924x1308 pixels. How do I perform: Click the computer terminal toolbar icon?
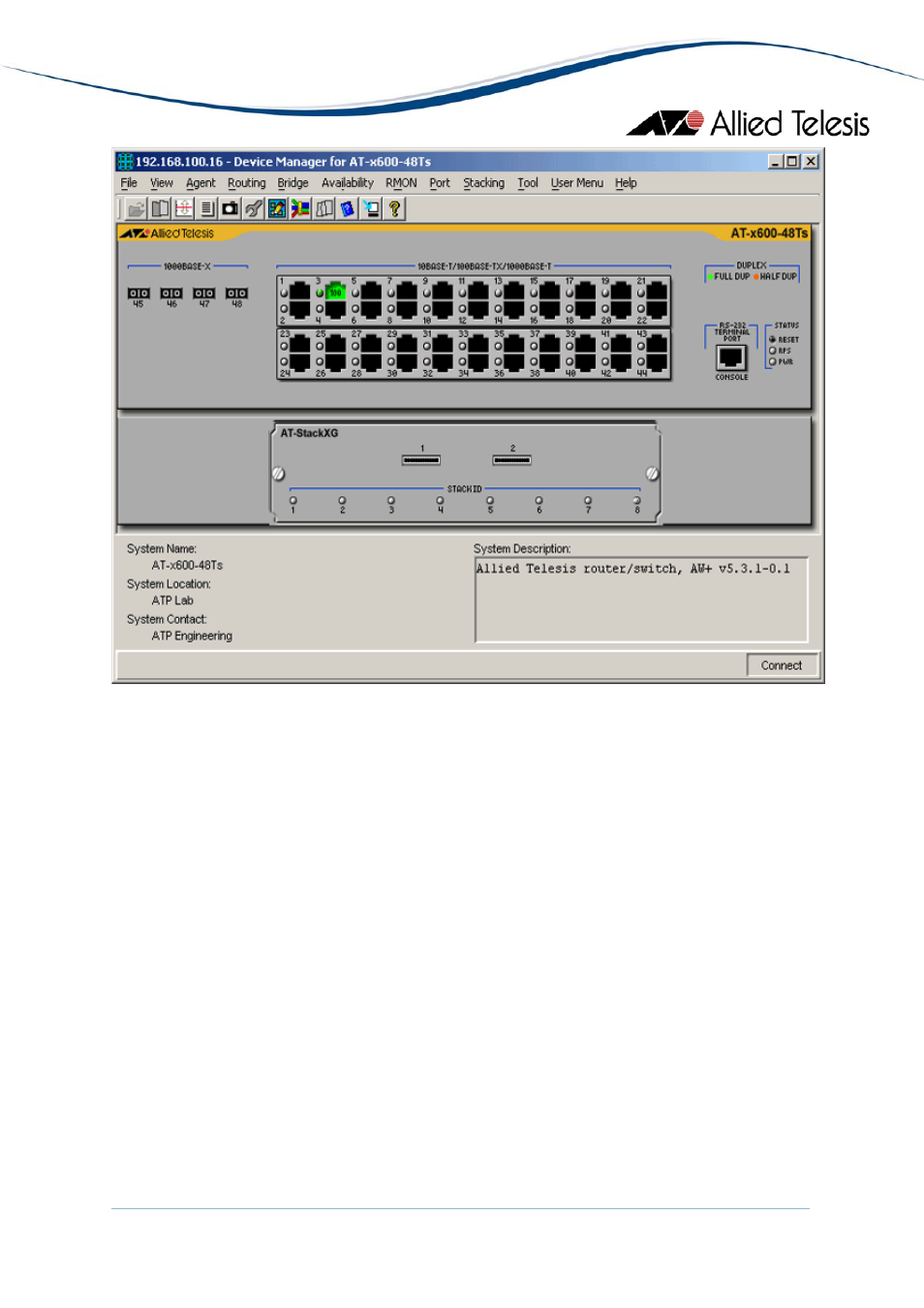[371, 208]
